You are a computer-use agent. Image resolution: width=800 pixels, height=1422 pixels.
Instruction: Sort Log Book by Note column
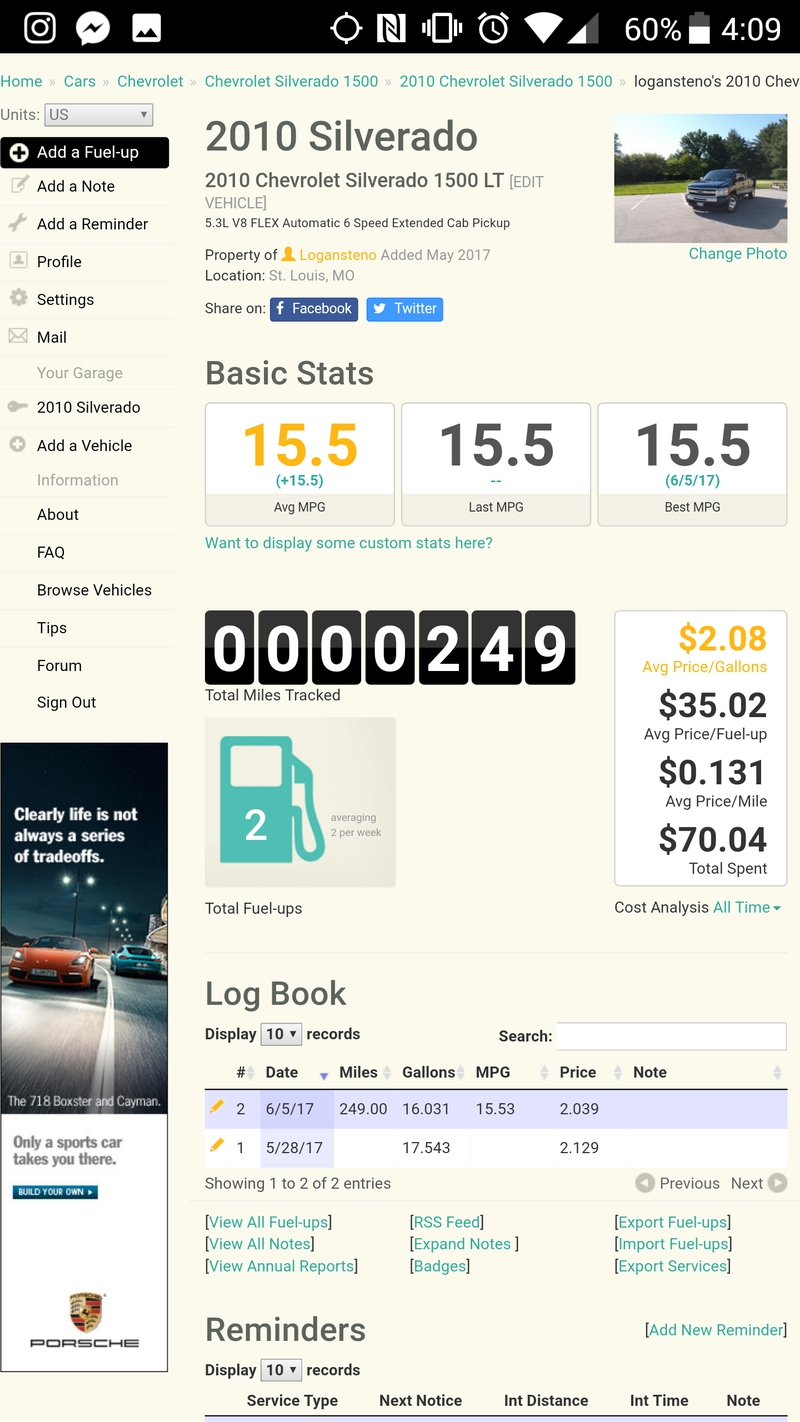[x=707, y=1072]
